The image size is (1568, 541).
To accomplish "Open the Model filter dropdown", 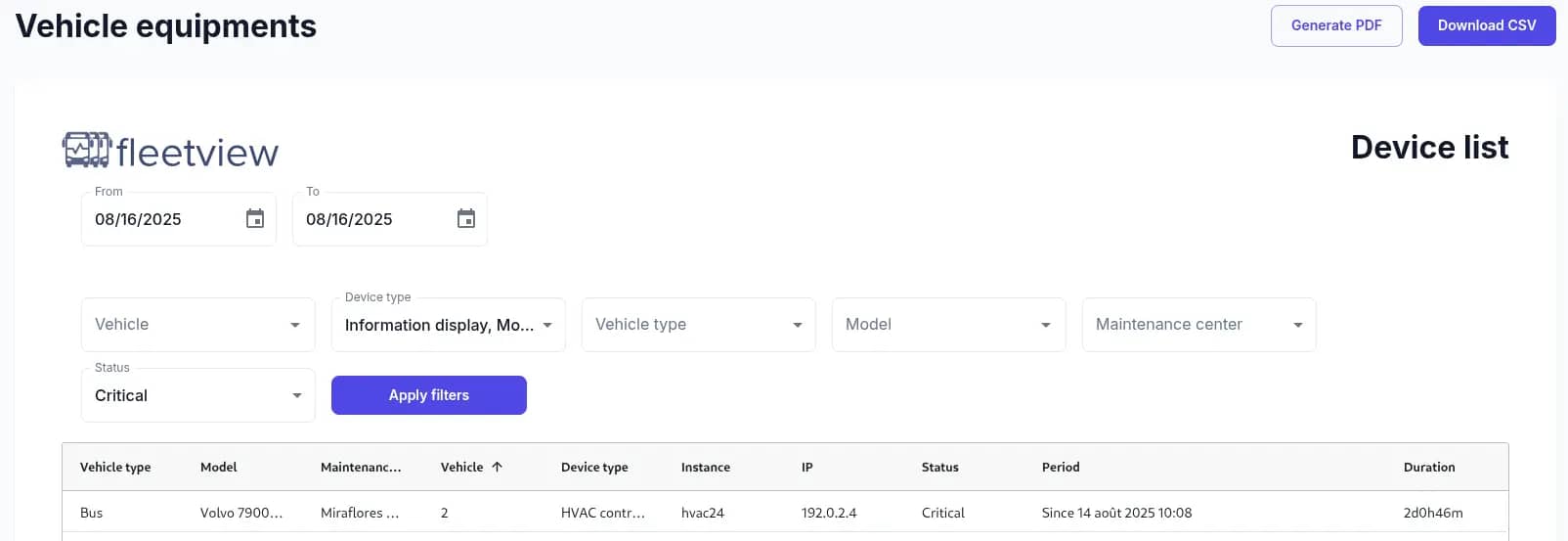I will pyautogui.click(x=949, y=325).
